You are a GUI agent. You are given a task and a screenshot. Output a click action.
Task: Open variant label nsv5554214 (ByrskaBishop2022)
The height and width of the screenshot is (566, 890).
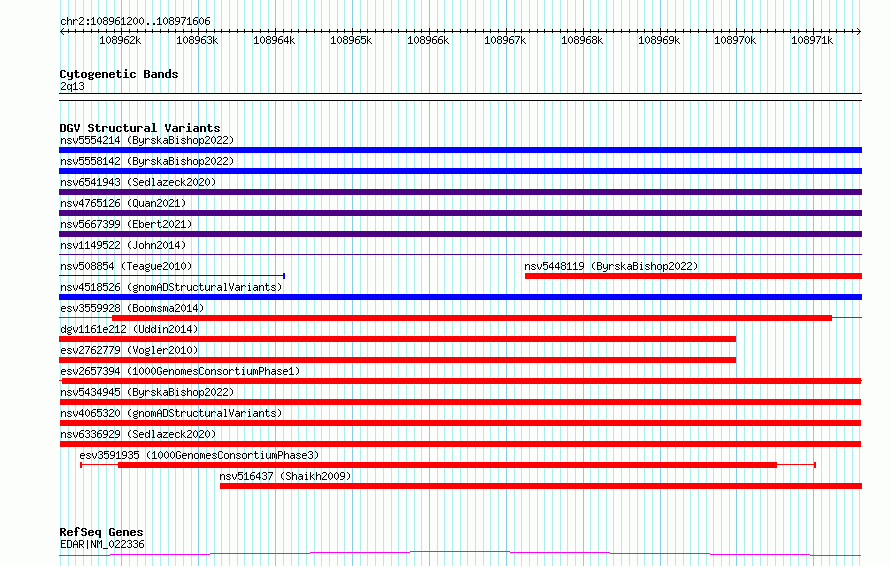[147, 140]
